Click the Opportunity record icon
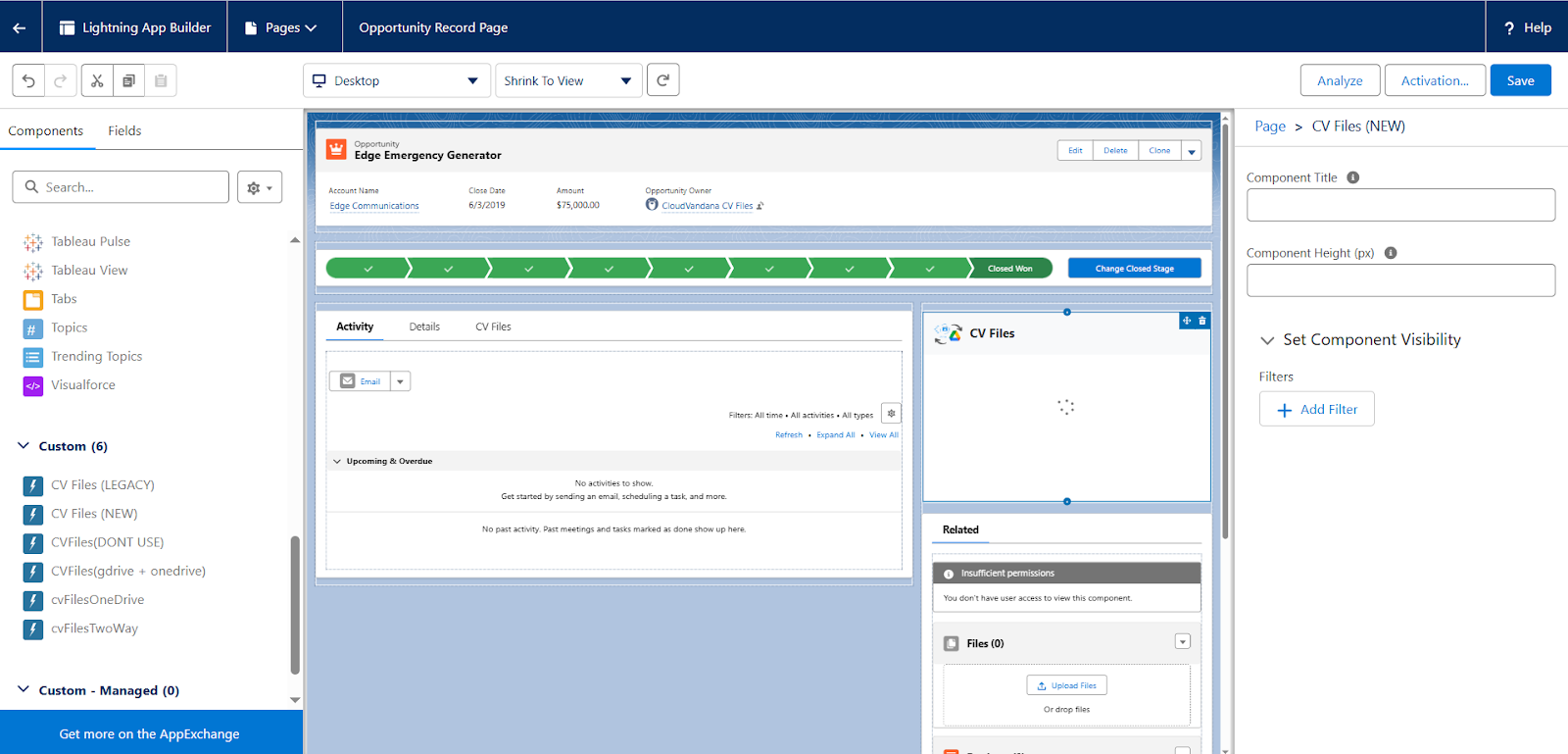1568x754 pixels. coord(336,149)
